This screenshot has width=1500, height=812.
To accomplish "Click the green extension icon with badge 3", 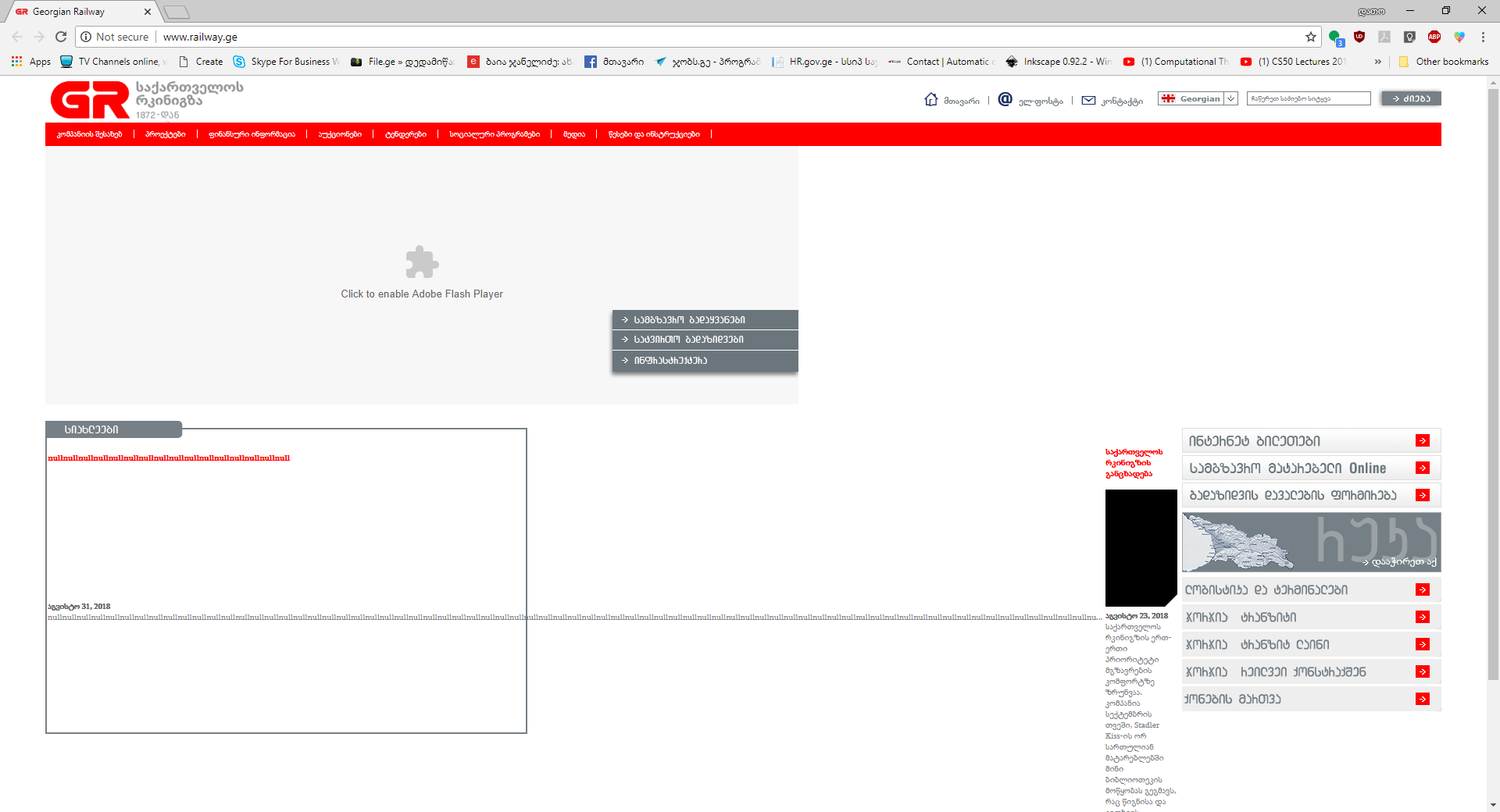I will [1335, 37].
